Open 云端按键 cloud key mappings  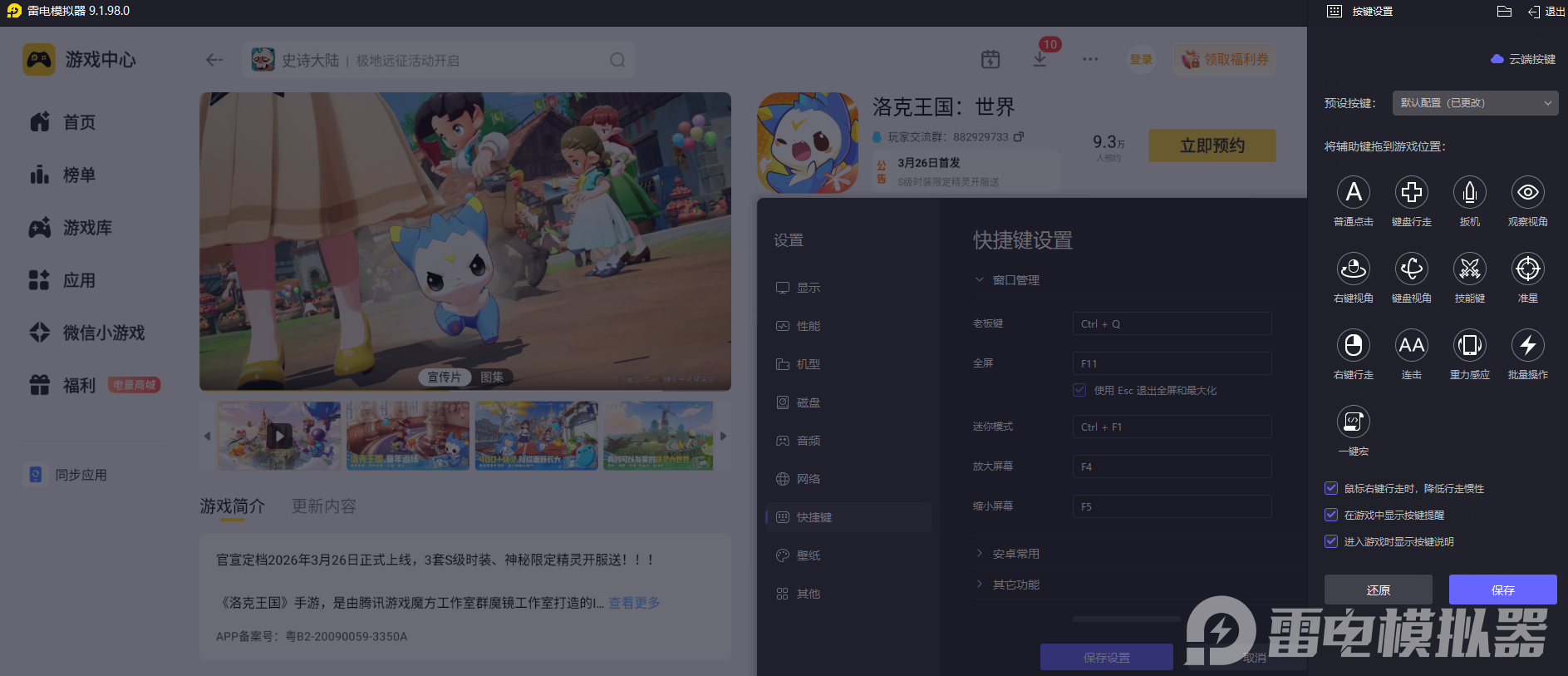pyautogui.click(x=1523, y=59)
